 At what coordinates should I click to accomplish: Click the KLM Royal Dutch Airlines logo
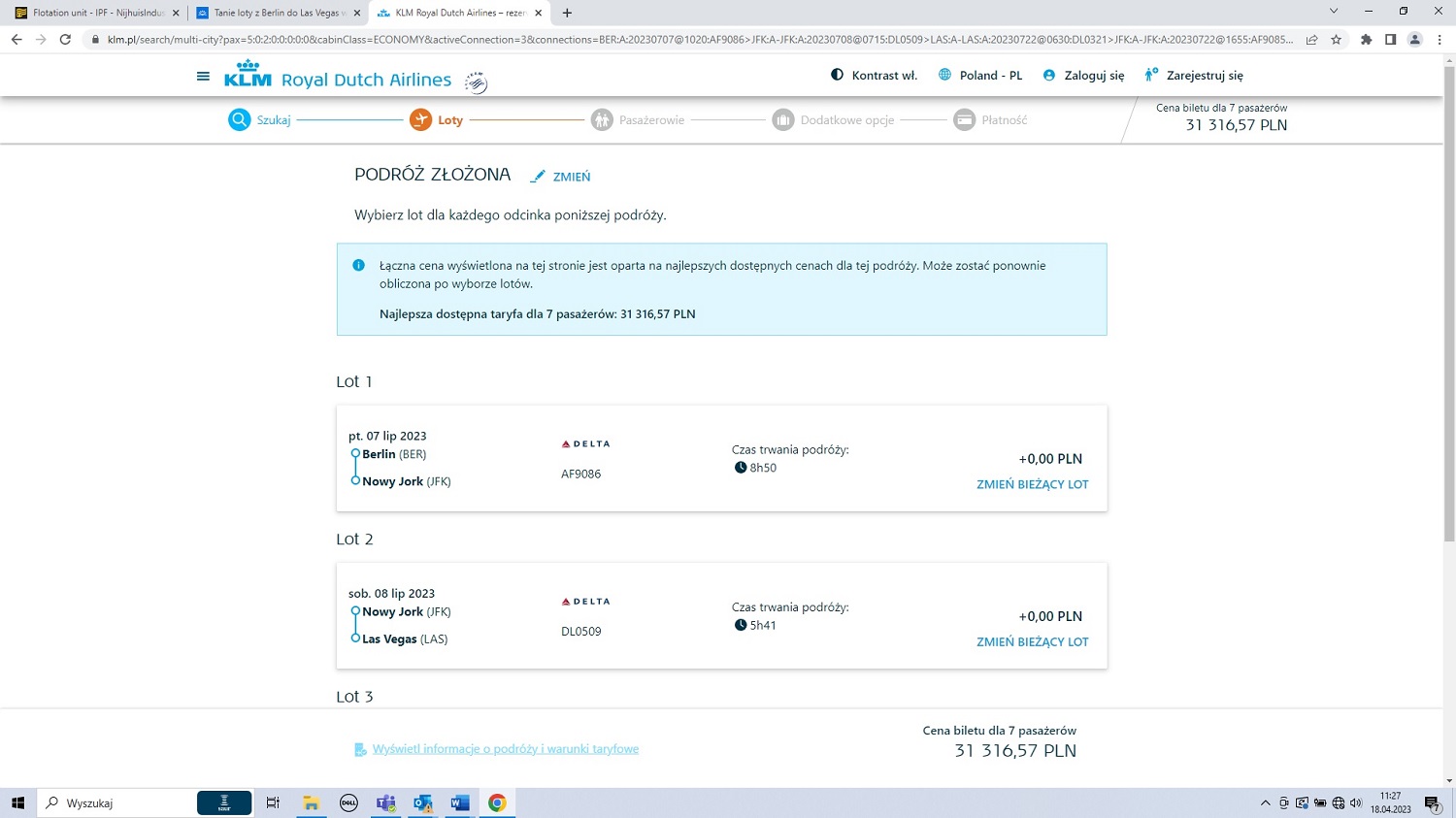click(x=338, y=76)
